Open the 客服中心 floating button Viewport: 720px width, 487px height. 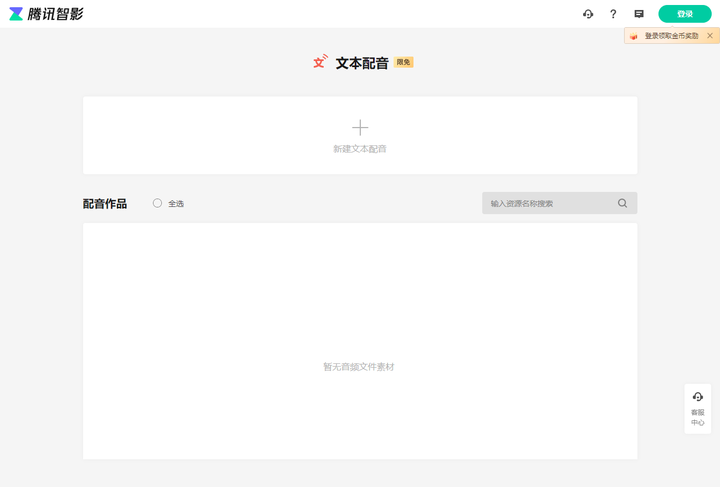(698, 409)
